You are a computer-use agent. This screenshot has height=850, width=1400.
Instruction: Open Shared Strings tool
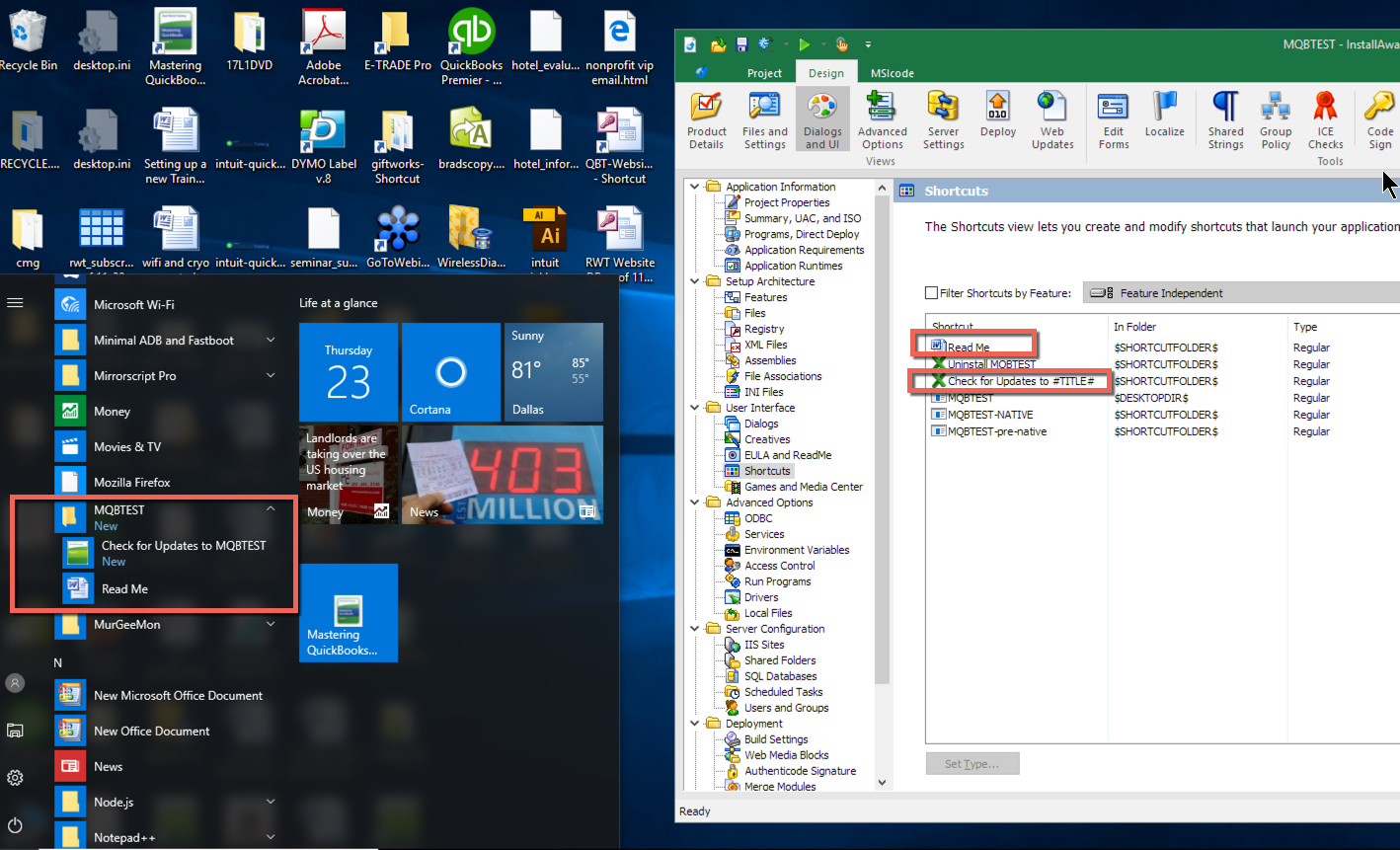tap(1225, 120)
